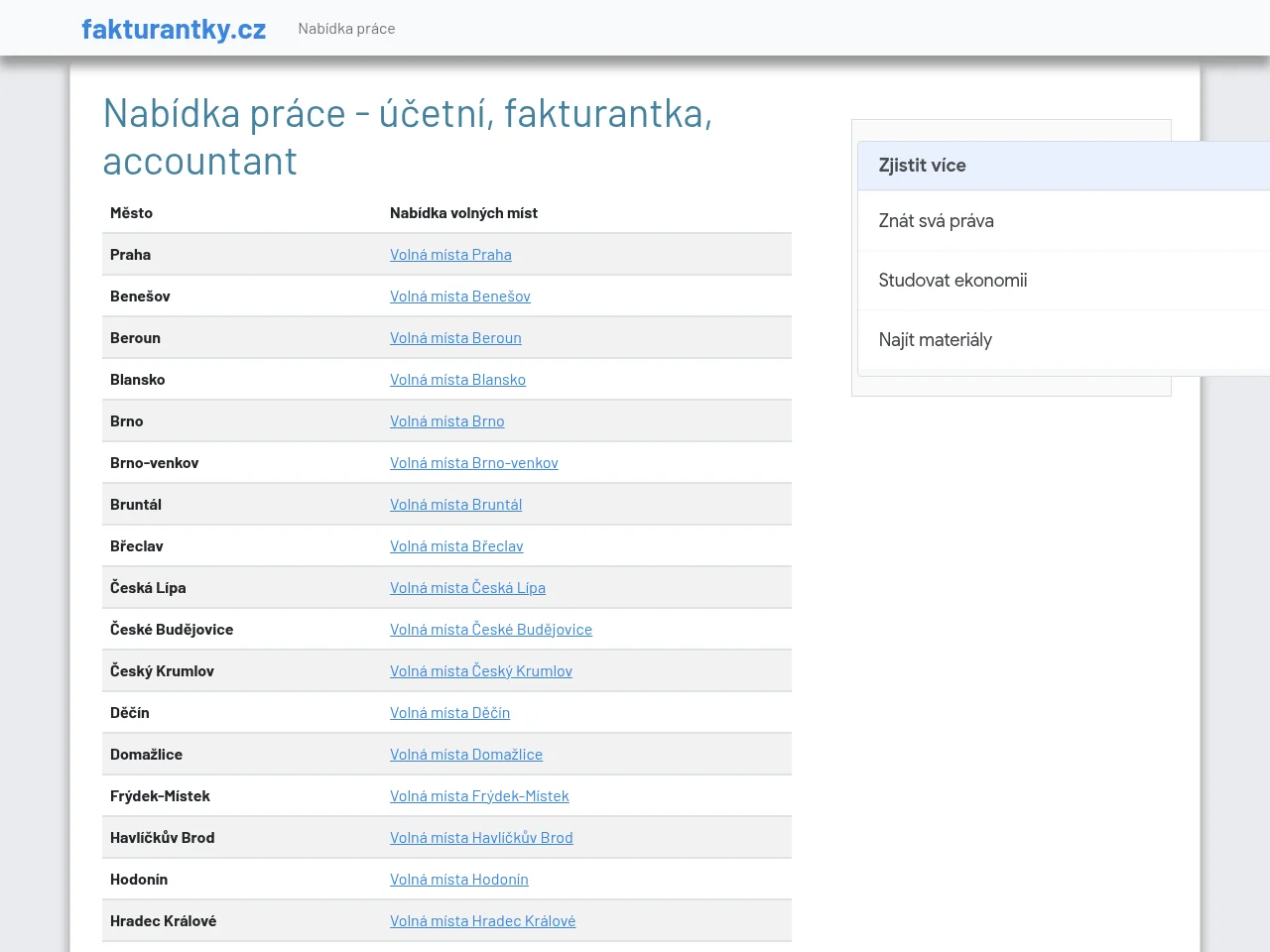Select the Znát svá práva ad item
This screenshot has height=952, width=1270.
coord(1064,221)
